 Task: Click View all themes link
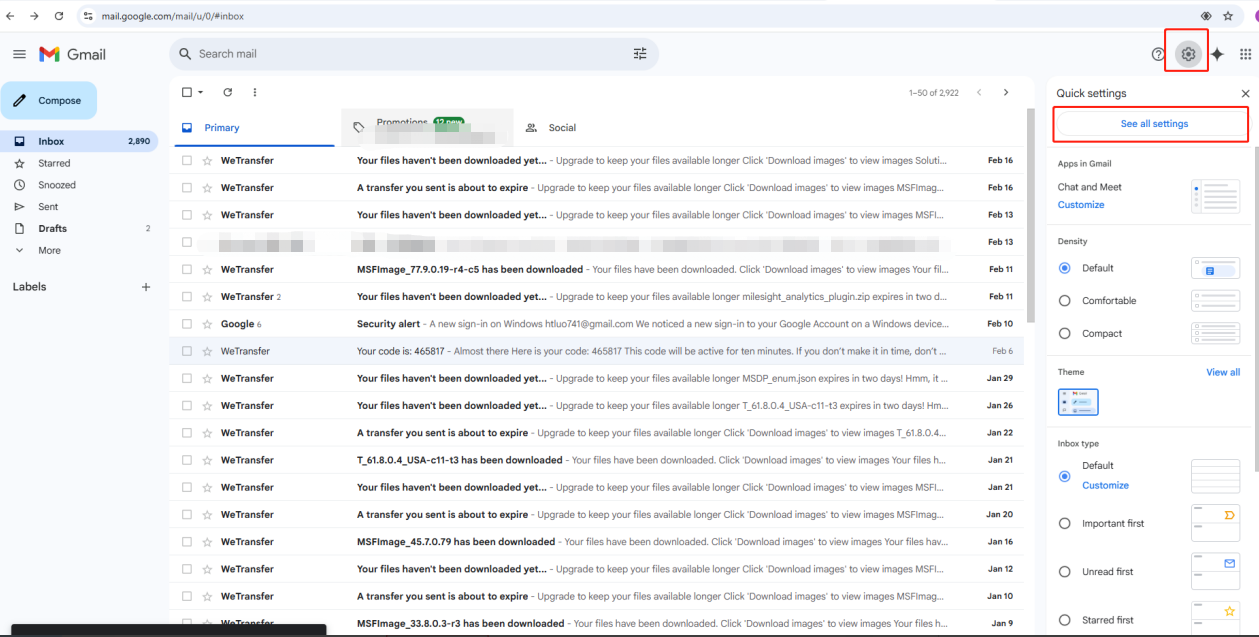(1223, 372)
